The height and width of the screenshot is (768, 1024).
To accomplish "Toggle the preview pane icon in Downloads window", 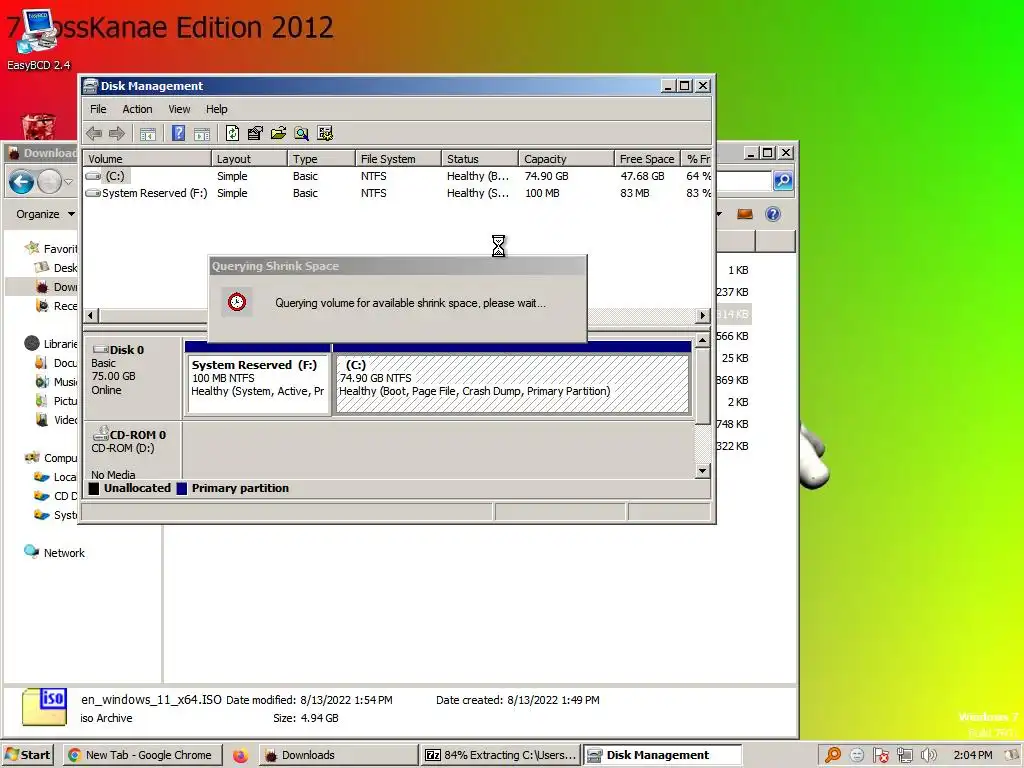I will tap(744, 214).
